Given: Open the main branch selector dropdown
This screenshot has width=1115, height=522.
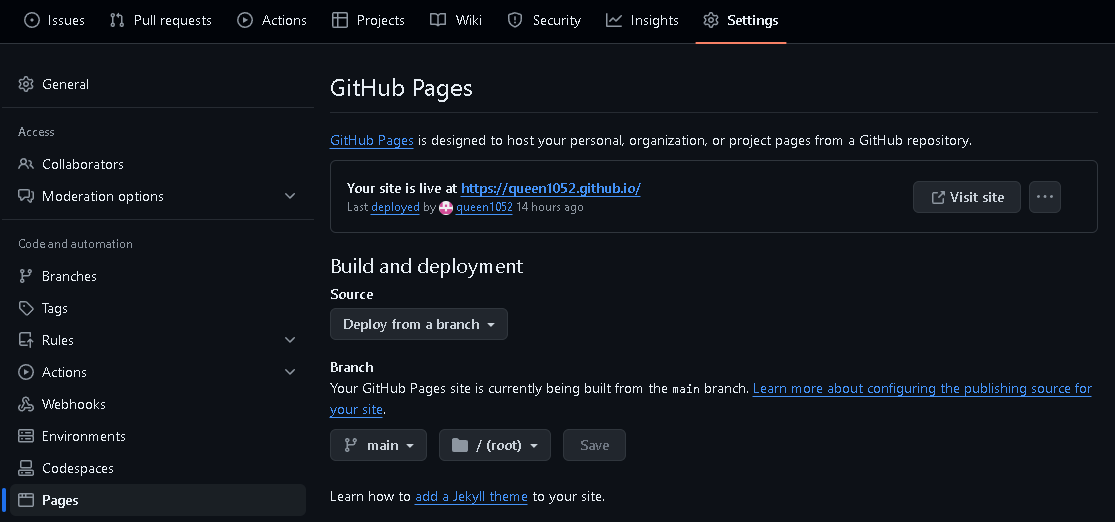Looking at the screenshot, I should point(378,445).
